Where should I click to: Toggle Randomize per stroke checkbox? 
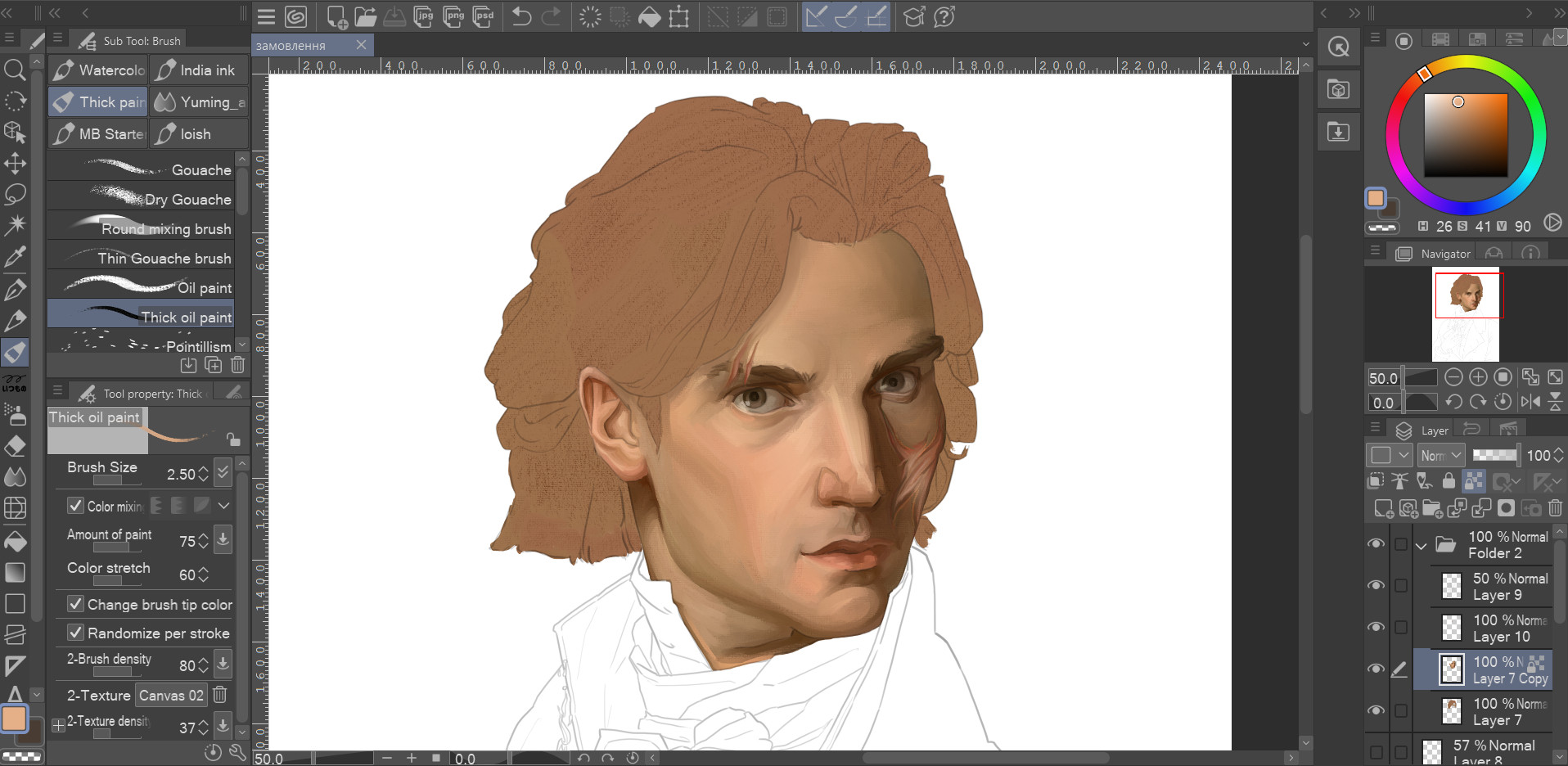75,633
